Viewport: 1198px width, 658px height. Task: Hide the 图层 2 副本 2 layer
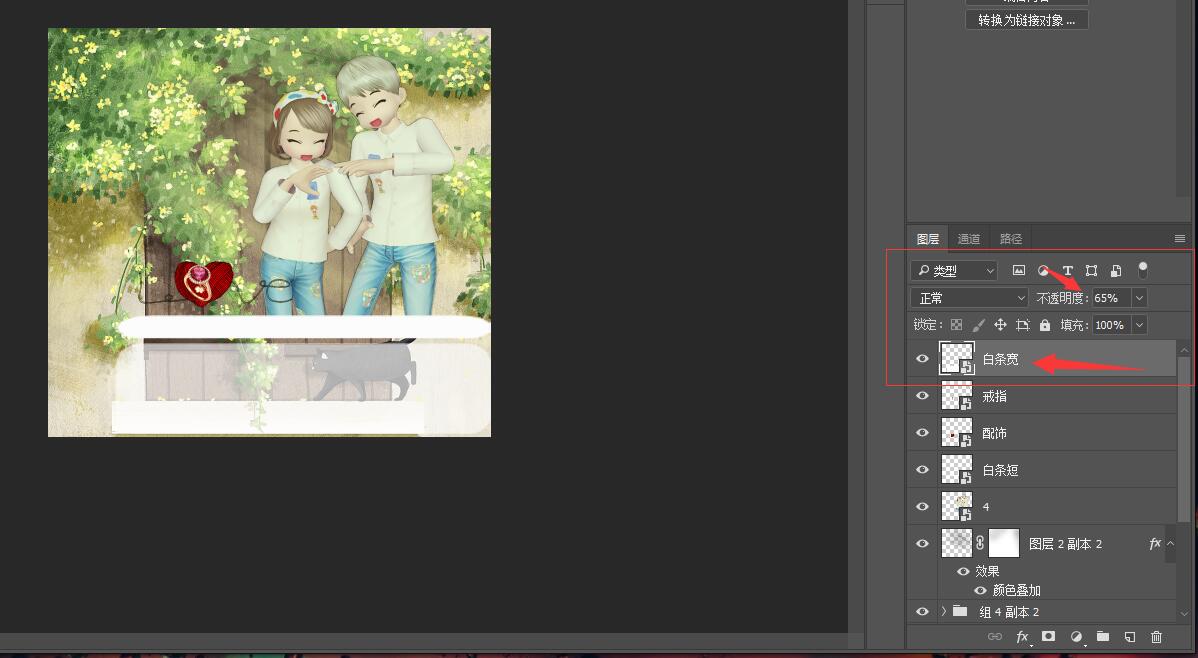click(922, 543)
